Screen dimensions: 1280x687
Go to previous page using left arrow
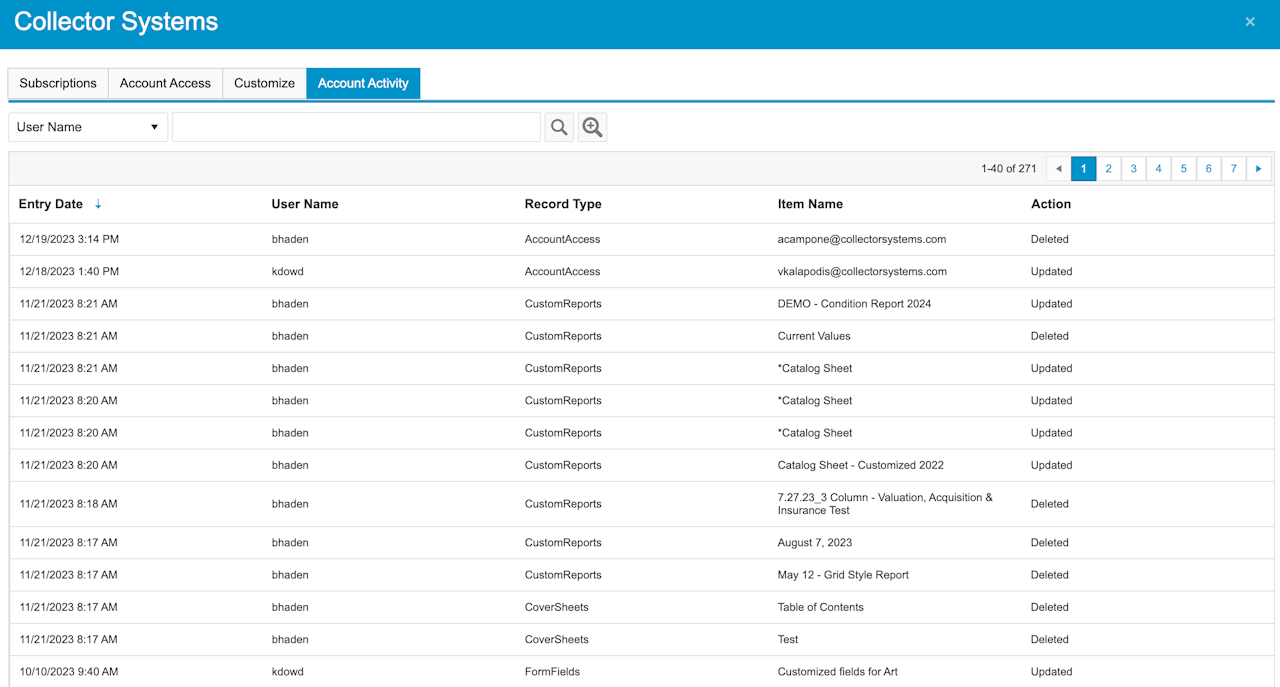point(1058,169)
